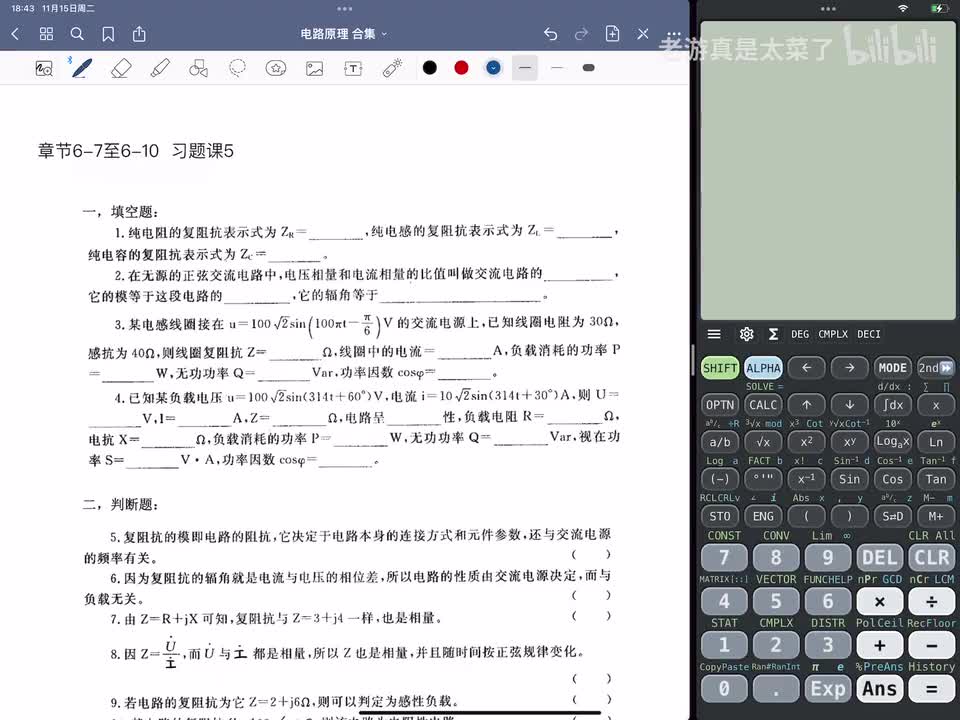Open calculator settings gear
This screenshot has height=720, width=960.
point(746,334)
